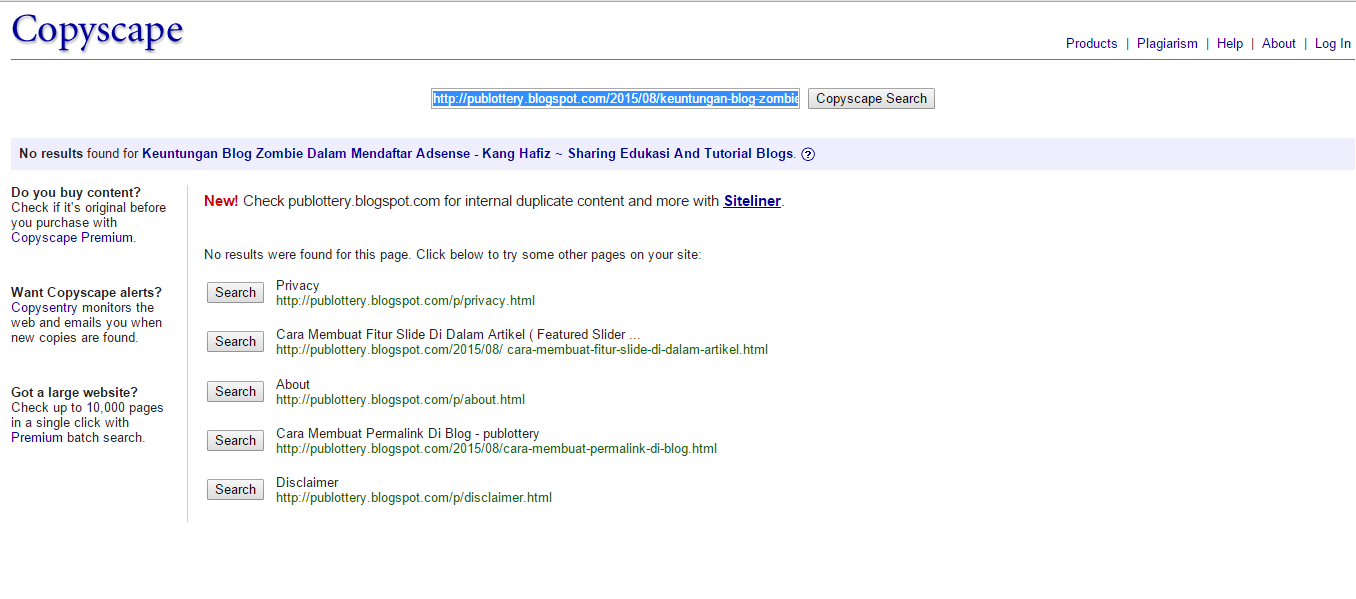1356x599 pixels.
Task: Open the Copyscape Premium link
Action: (x=72, y=238)
